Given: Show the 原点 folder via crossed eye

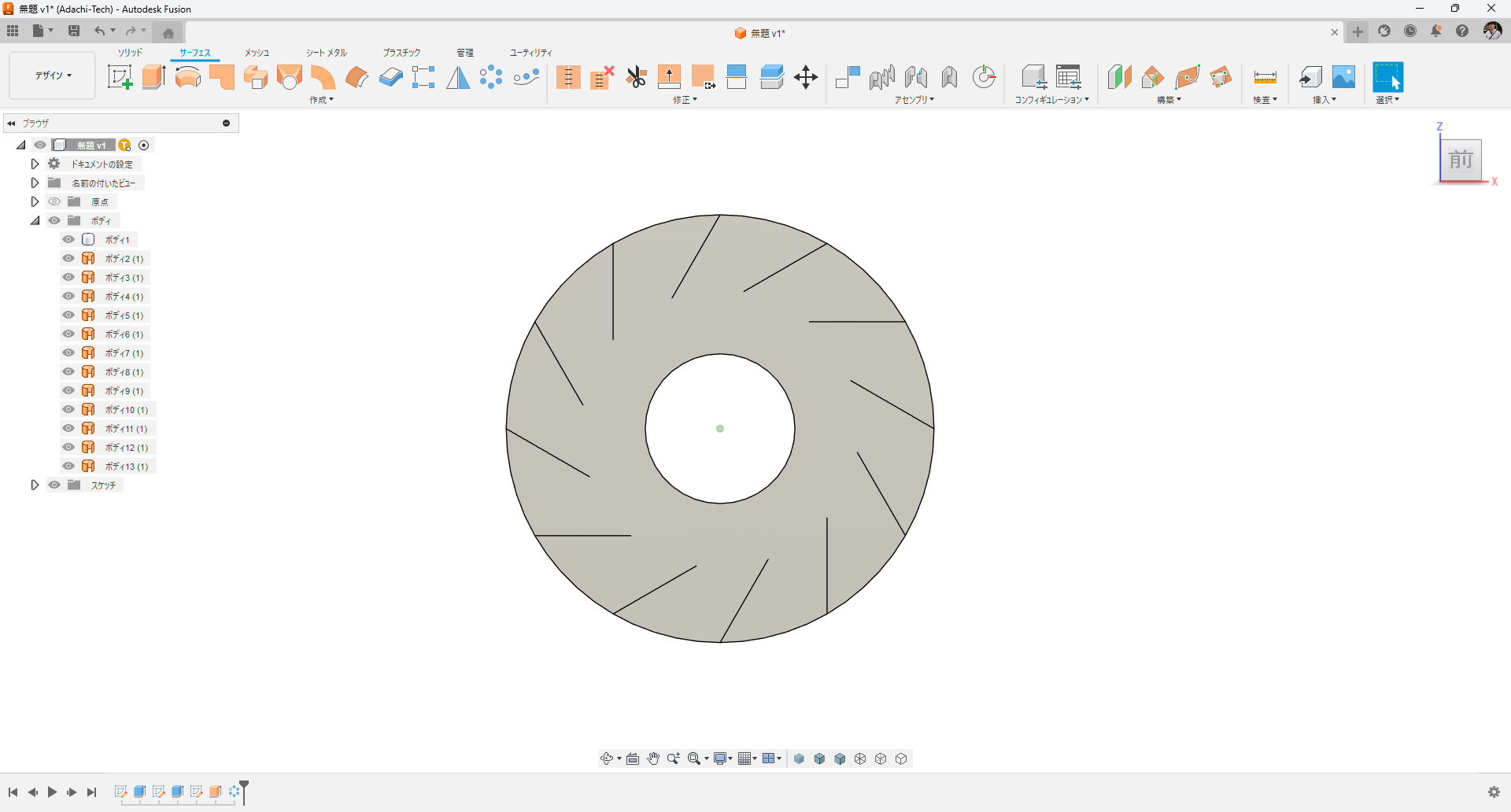Looking at the screenshot, I should point(54,201).
